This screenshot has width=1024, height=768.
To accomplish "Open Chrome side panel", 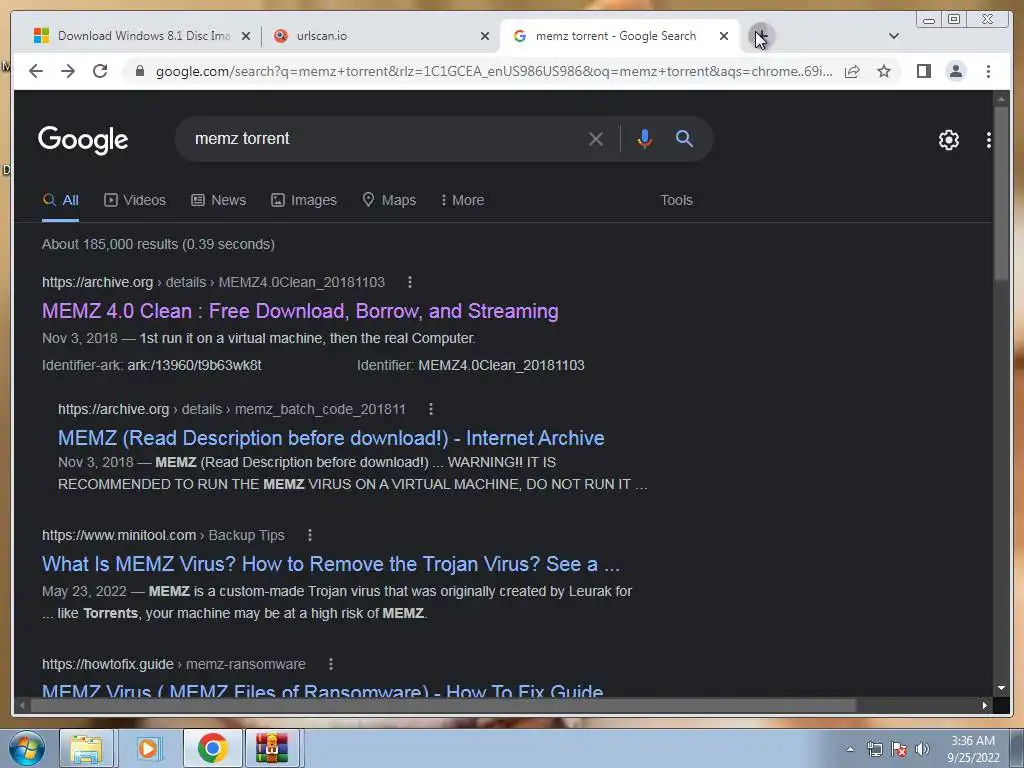I will 923,71.
